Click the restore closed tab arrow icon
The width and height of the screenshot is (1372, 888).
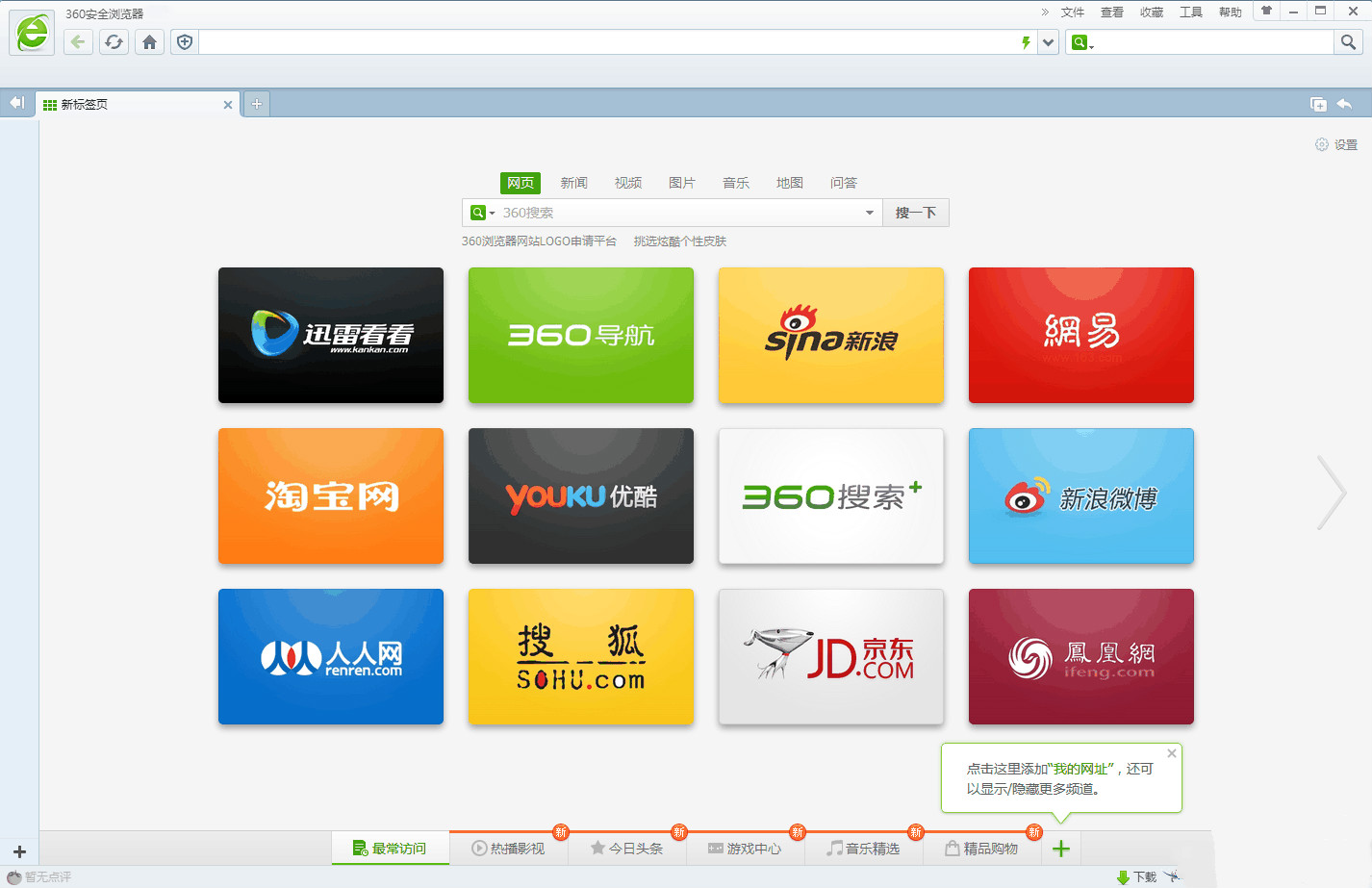coord(1344,104)
